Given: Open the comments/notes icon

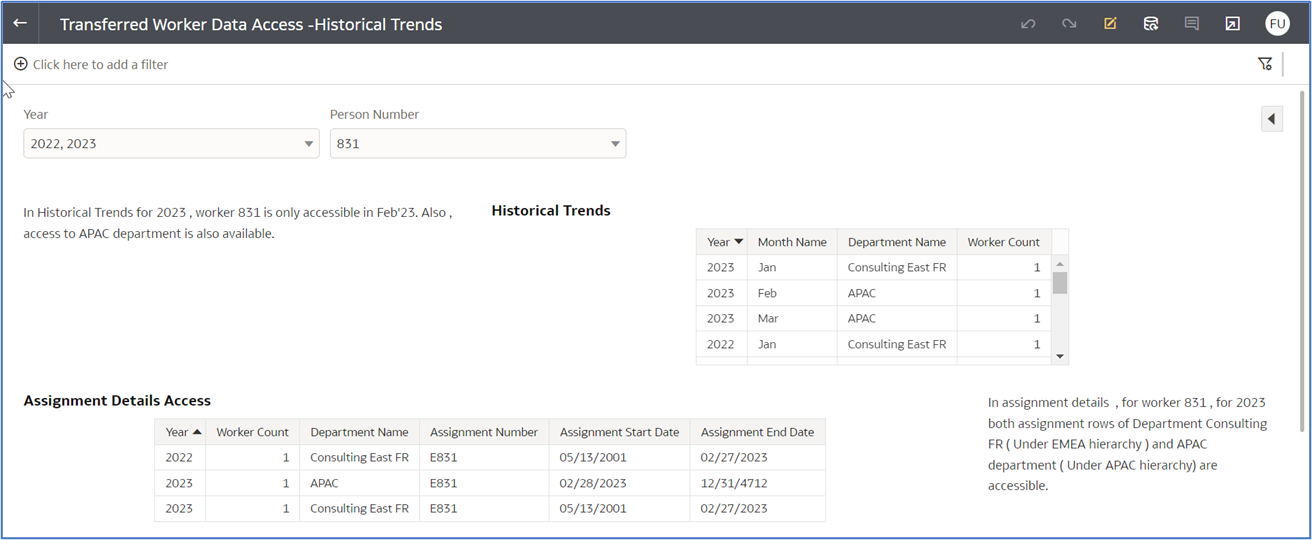Looking at the screenshot, I should [1192, 24].
